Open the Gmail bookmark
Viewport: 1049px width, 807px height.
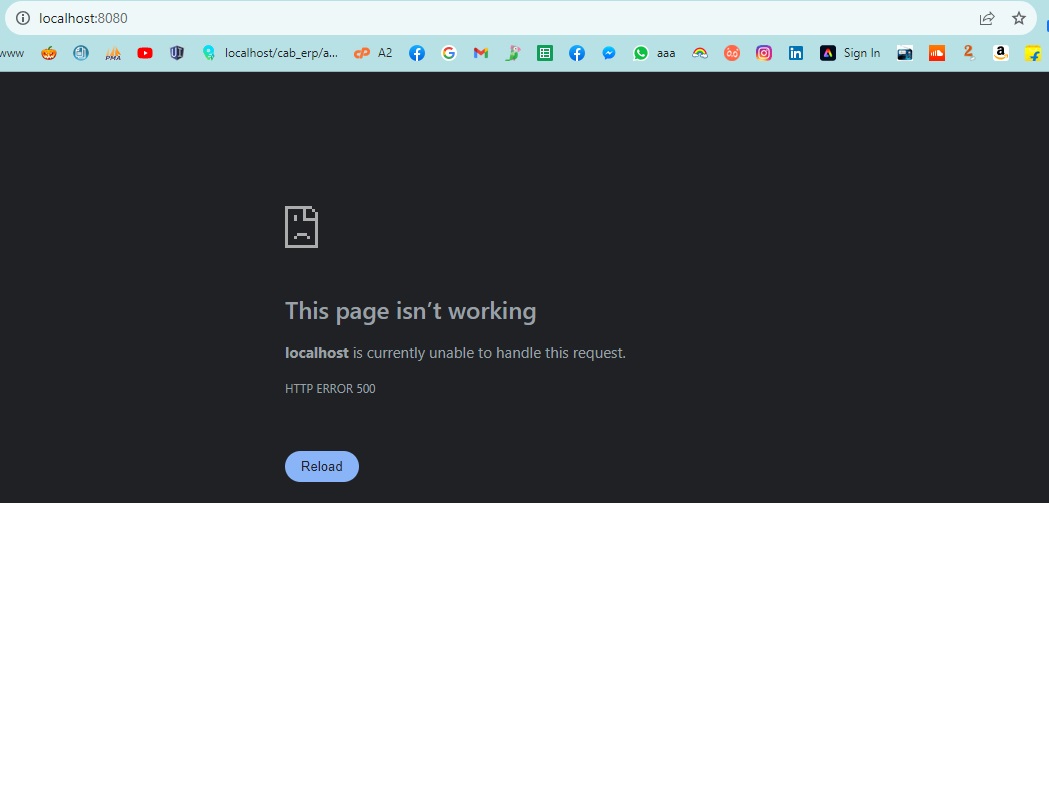click(x=480, y=53)
